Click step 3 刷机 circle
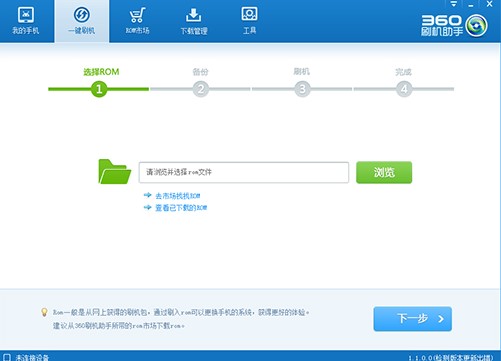Screen dimensions: 501x361 [x=302, y=89]
